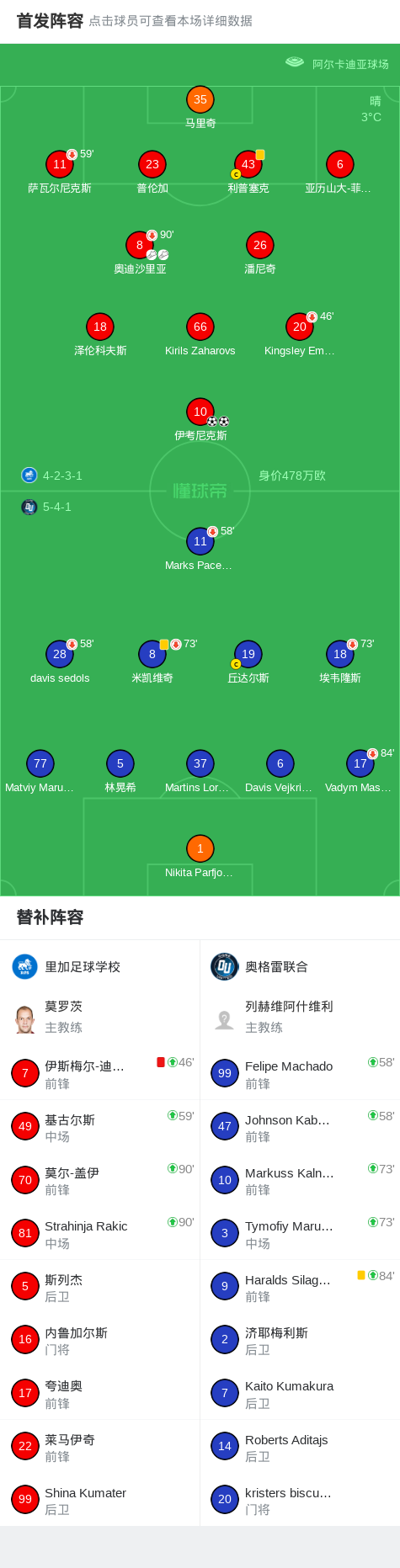Open substitute 7 伊斯梅尔-迪 row

tap(99, 1073)
